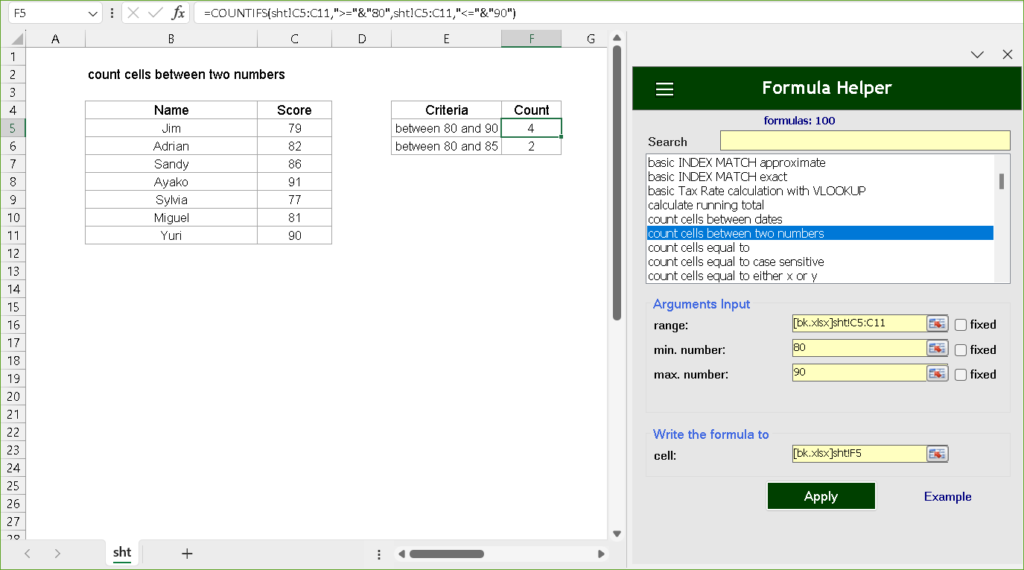
Task: Click range selector icon for max. number
Action: coord(937,373)
